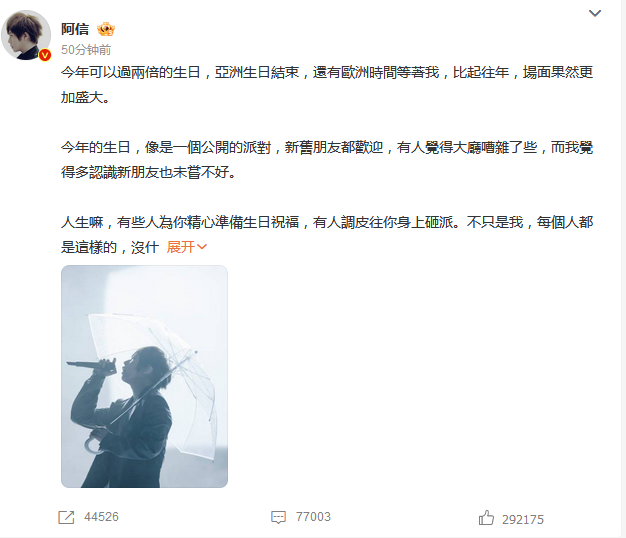
Task: Click the paragraph about 公開的派對
Action: [327, 160]
